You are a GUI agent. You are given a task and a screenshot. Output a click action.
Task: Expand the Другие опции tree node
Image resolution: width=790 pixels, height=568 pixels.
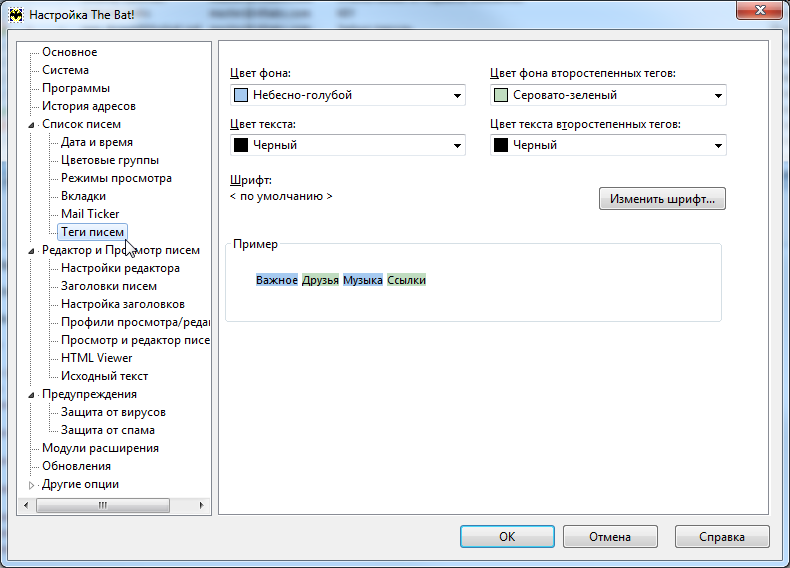point(31,485)
